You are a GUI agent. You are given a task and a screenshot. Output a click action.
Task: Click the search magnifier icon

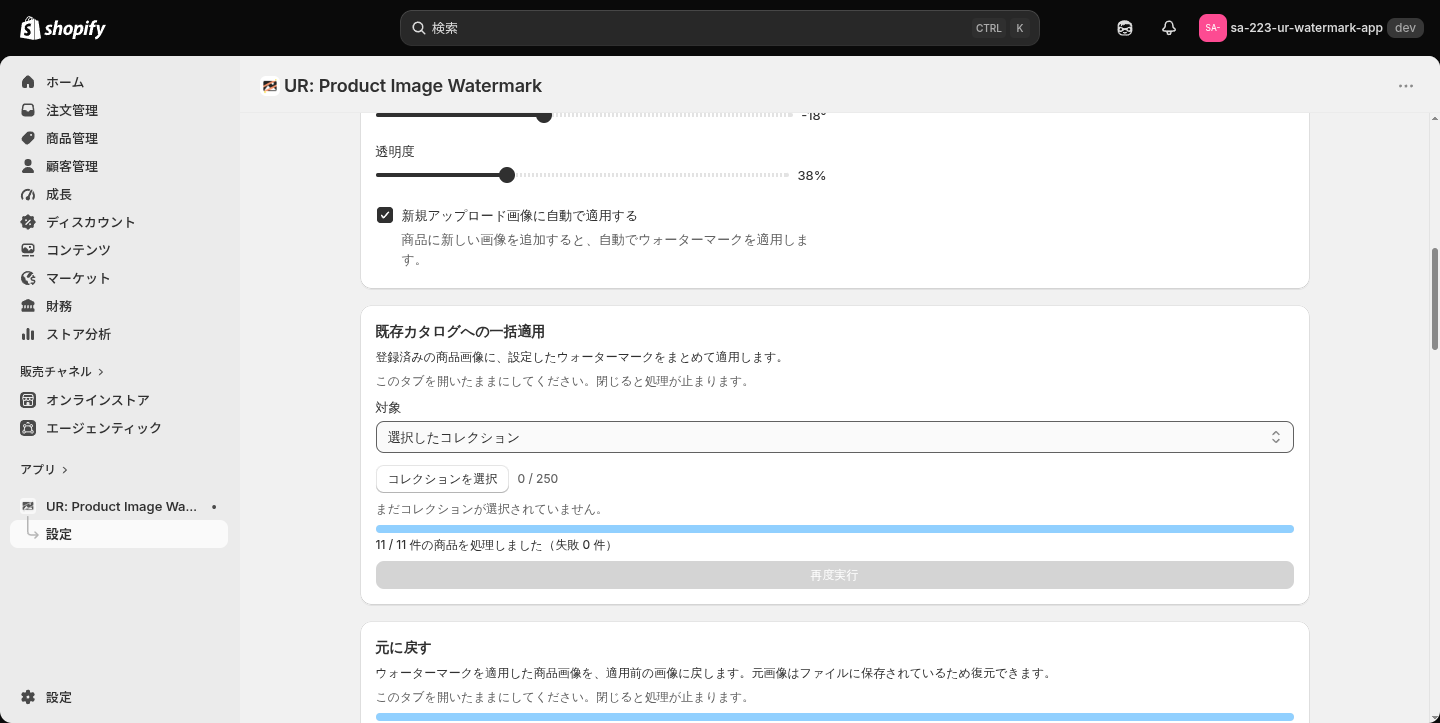[419, 28]
